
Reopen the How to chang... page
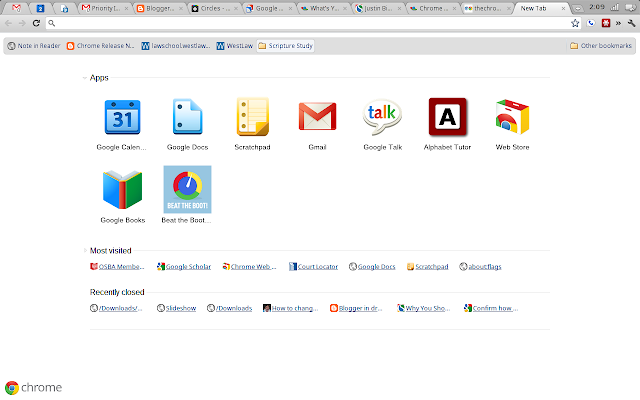coord(291,308)
